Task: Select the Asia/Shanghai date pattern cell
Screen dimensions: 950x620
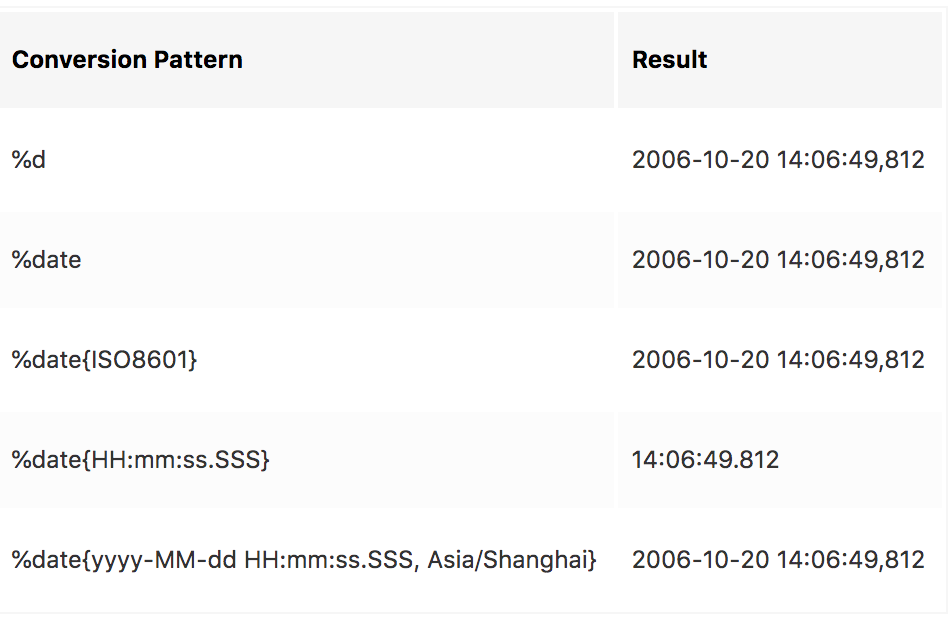Action: 307,559
